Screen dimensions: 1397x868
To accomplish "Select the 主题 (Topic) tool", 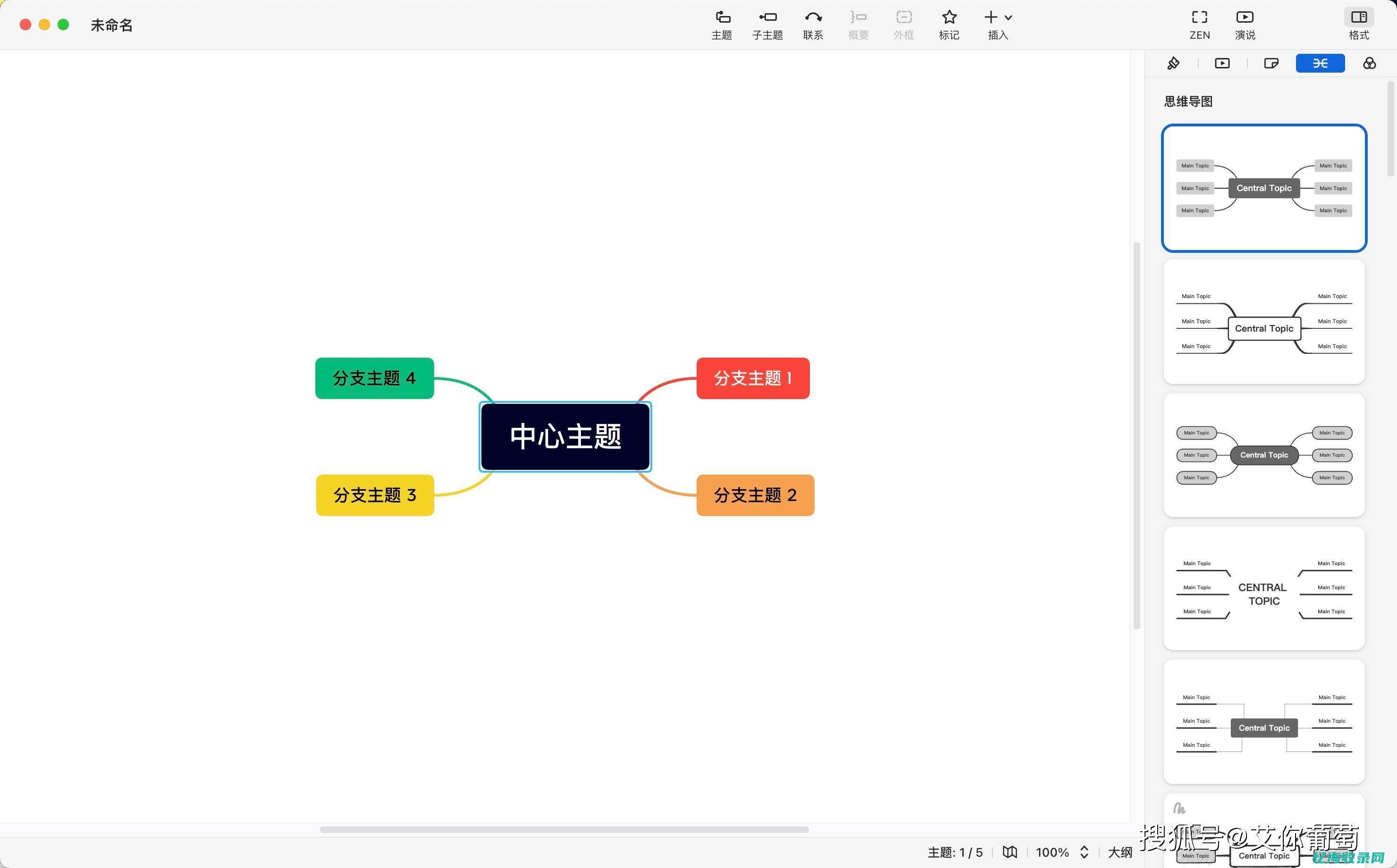I will (x=721, y=24).
